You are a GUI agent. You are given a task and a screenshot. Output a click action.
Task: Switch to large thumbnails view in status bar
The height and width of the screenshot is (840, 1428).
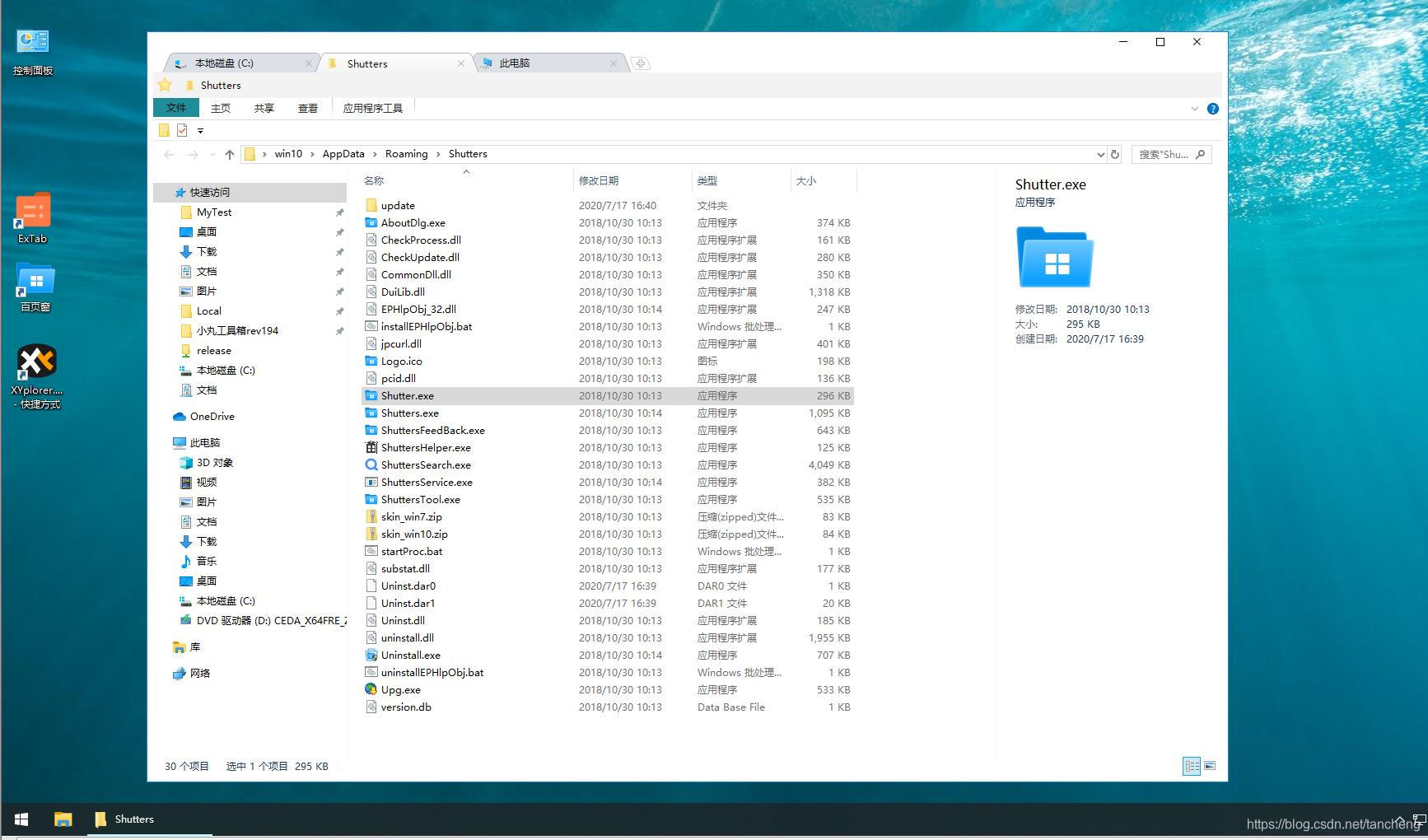click(1210, 766)
